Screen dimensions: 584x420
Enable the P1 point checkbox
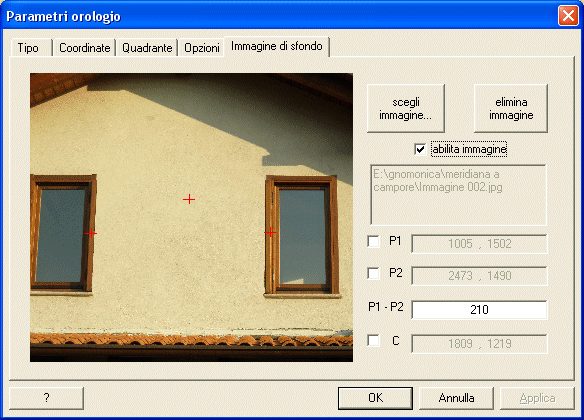click(373, 241)
